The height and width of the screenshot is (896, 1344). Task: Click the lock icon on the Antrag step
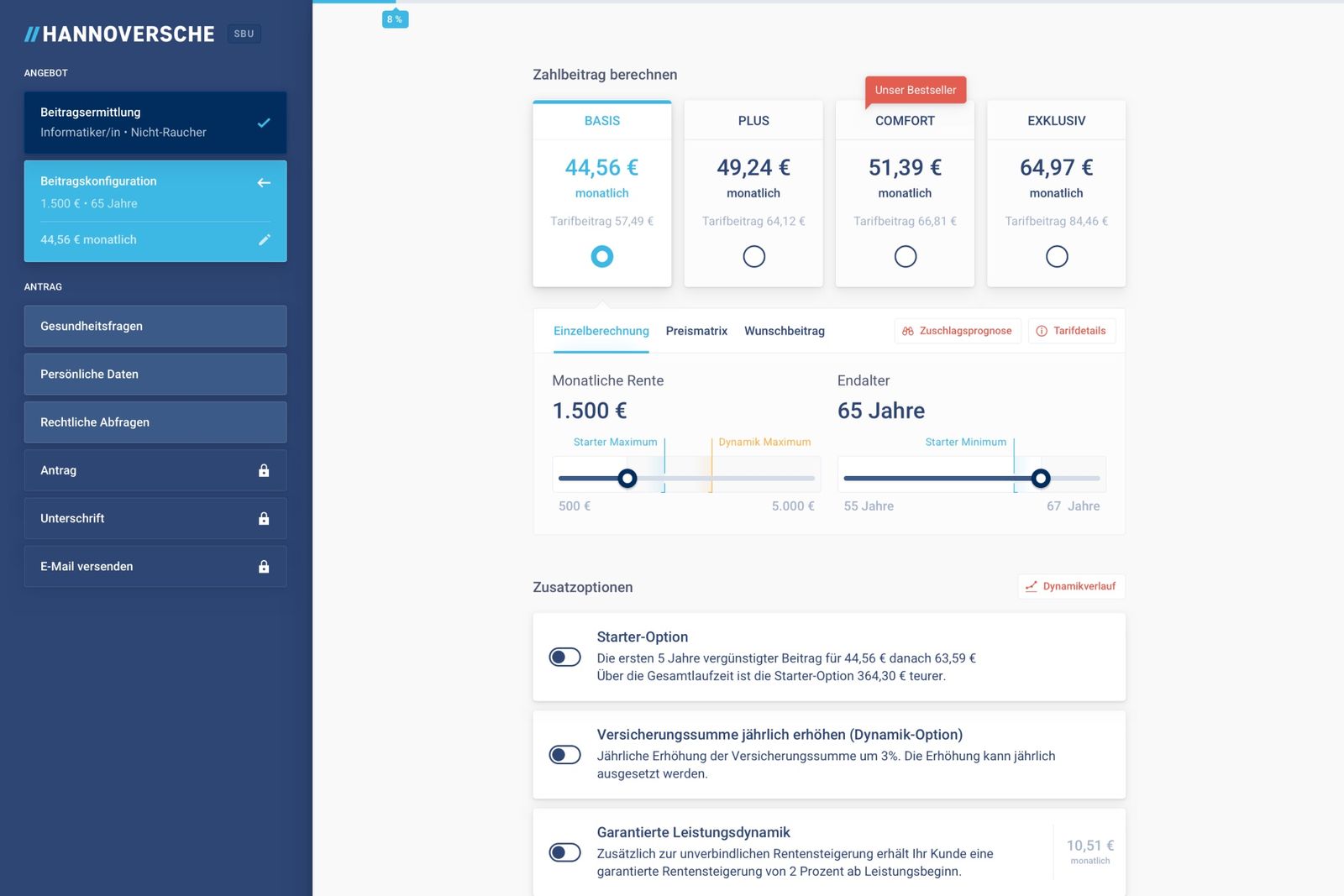click(264, 470)
